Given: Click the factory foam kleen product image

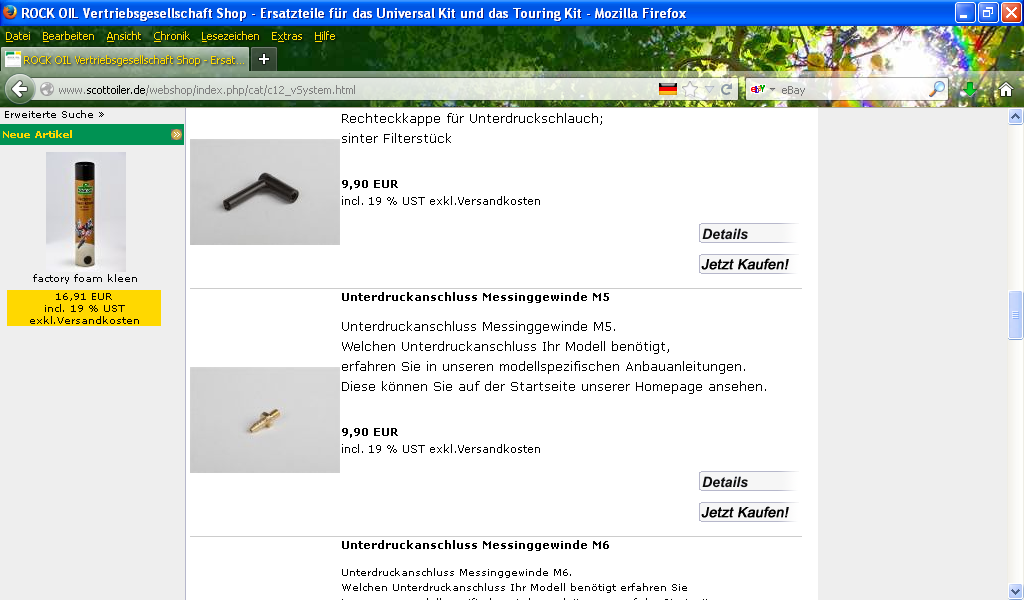Looking at the screenshot, I should [x=86, y=212].
